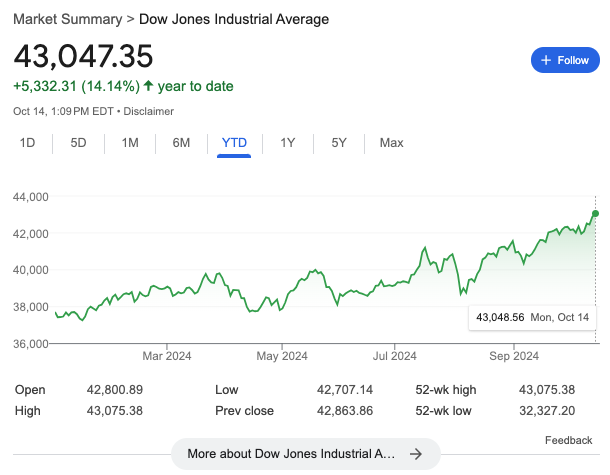Click the arrow icon in More about button
Image resolution: width=610 pixels, height=475 pixels.
tap(416, 454)
